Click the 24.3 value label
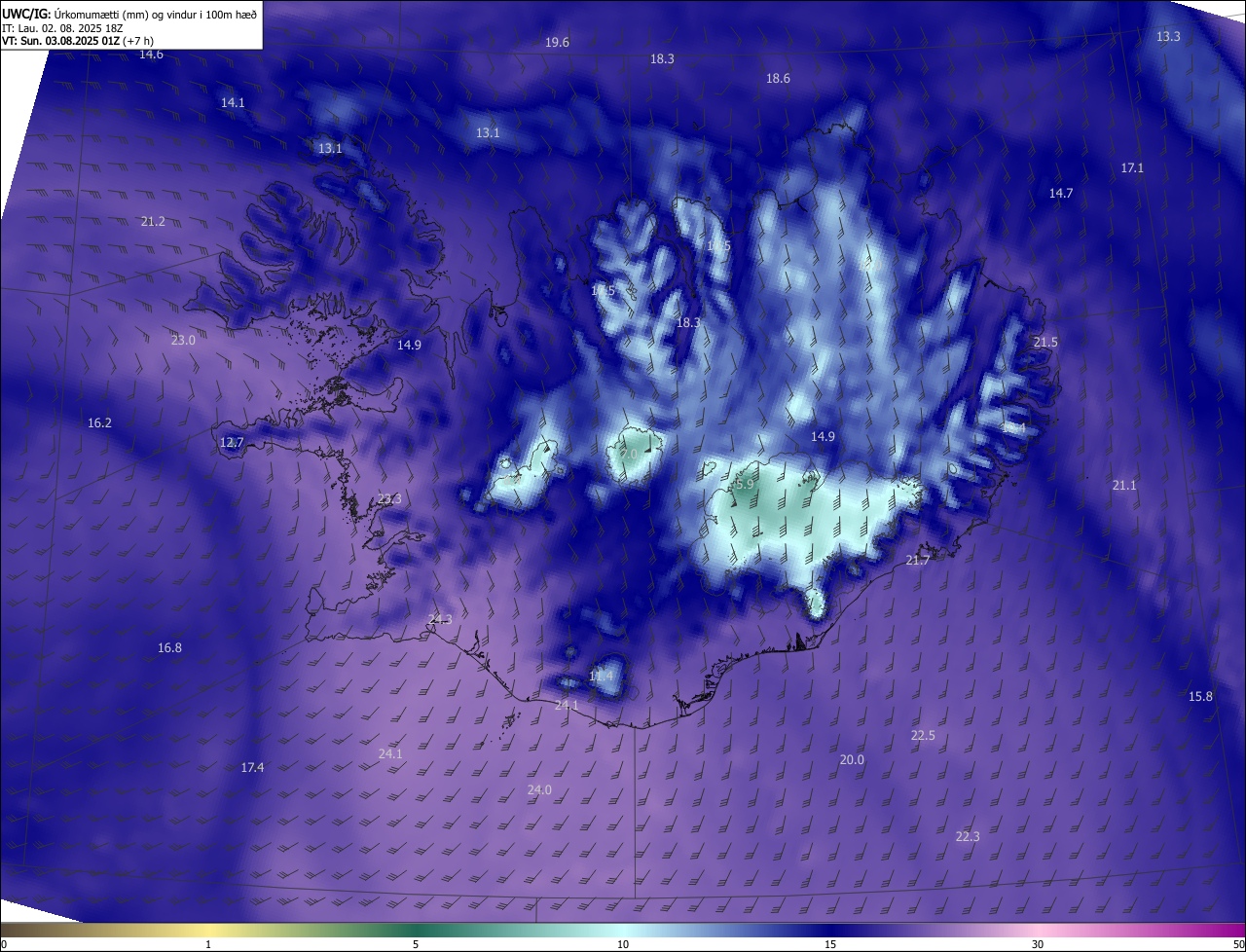This screenshot has width=1246, height=952. [x=440, y=620]
